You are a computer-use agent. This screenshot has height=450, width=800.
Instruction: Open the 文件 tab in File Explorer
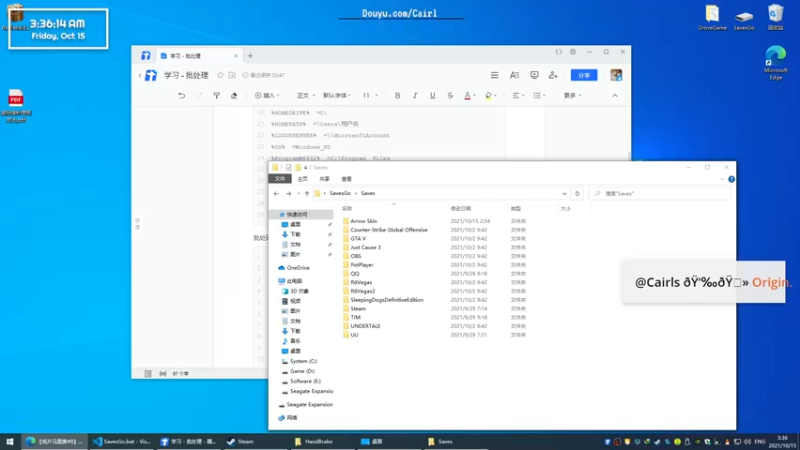tap(280, 179)
